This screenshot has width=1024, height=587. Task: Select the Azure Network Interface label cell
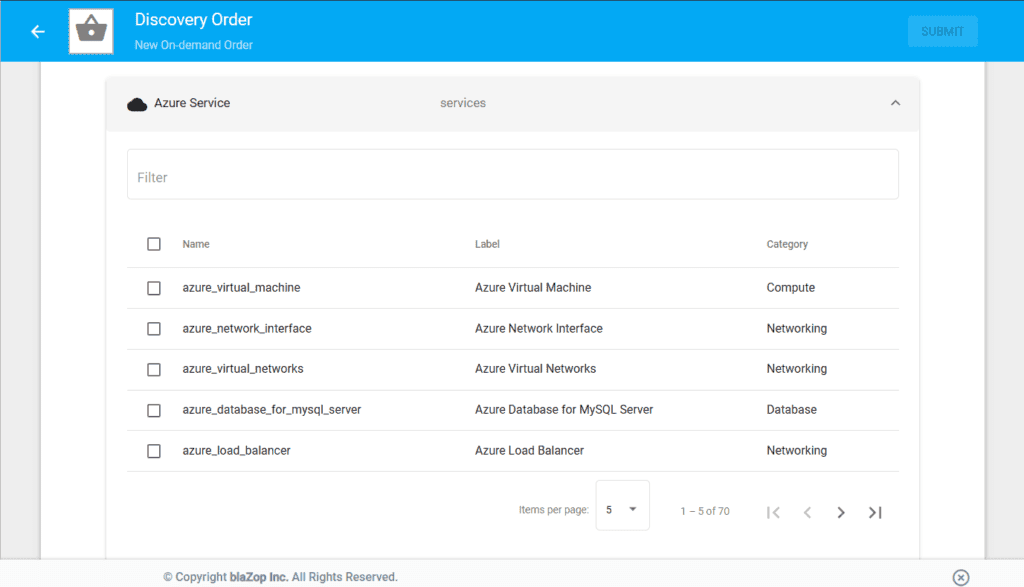(539, 328)
